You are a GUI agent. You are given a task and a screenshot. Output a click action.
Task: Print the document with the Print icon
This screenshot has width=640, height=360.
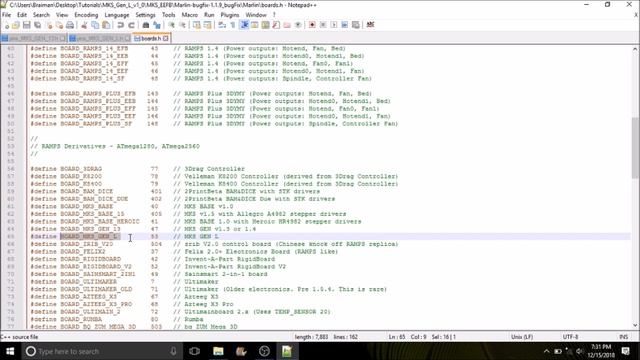coord(70,25)
